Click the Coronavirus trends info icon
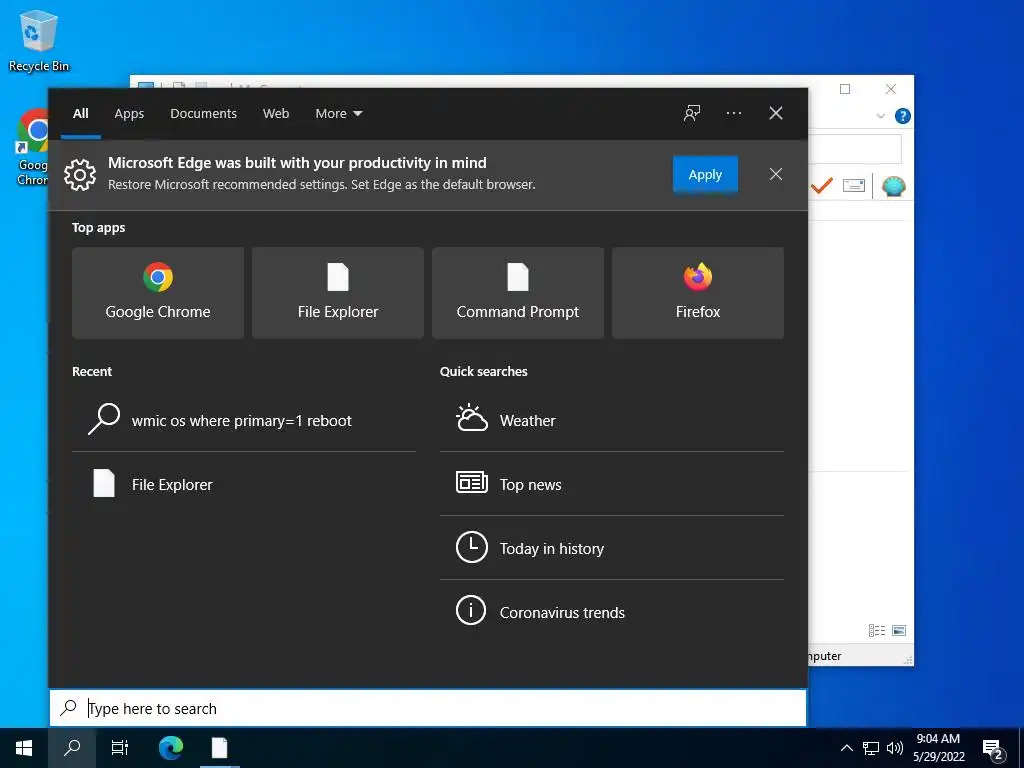 coord(471,612)
